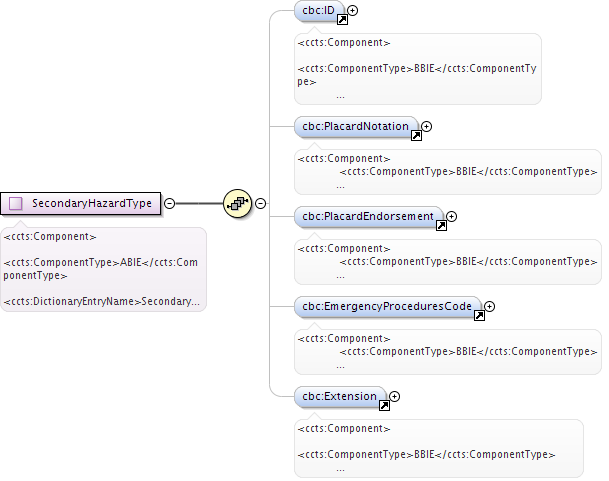The width and height of the screenshot is (609, 481).
Task: Click the reference arrow icon on cbc:ID
Action: pos(342,20)
